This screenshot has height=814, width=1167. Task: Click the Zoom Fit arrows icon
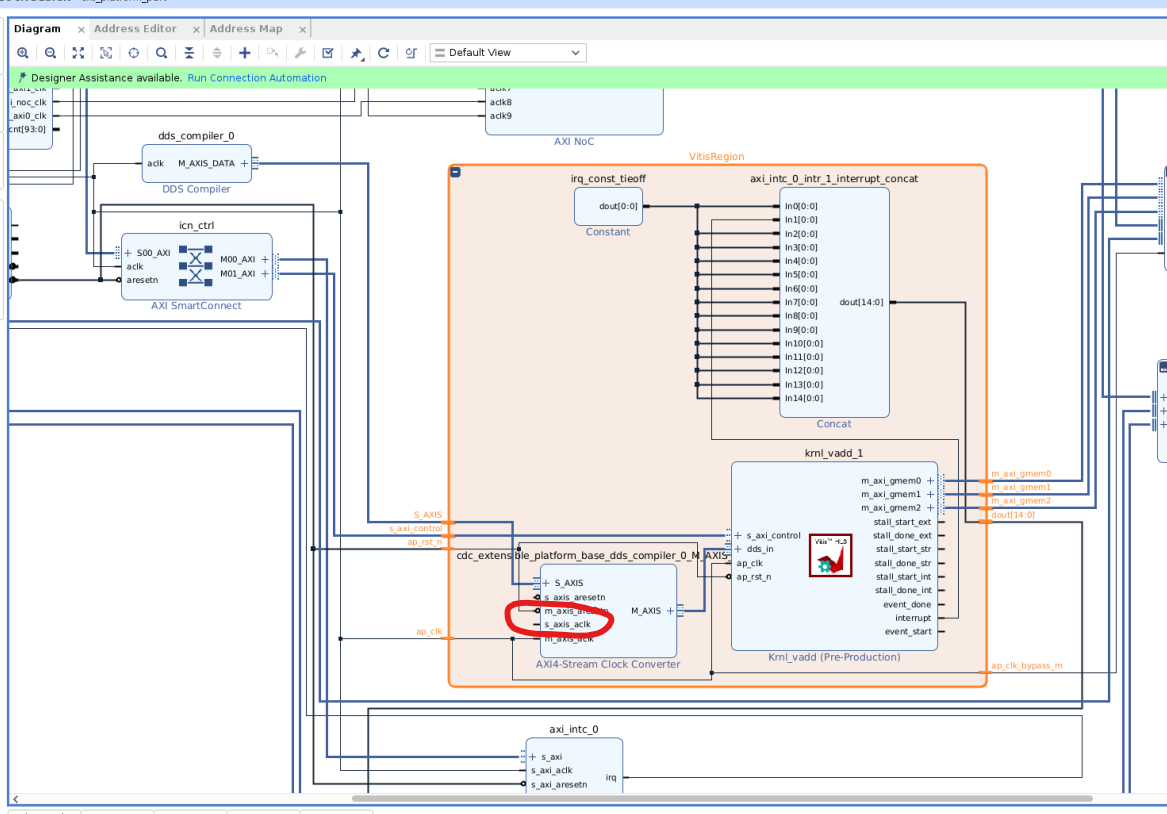(x=78, y=53)
